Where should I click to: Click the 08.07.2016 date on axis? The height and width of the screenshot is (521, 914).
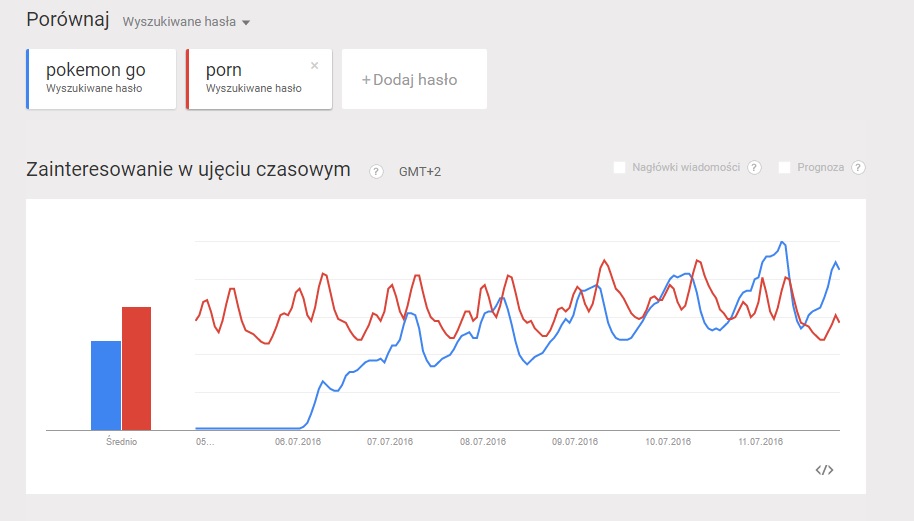[483, 442]
